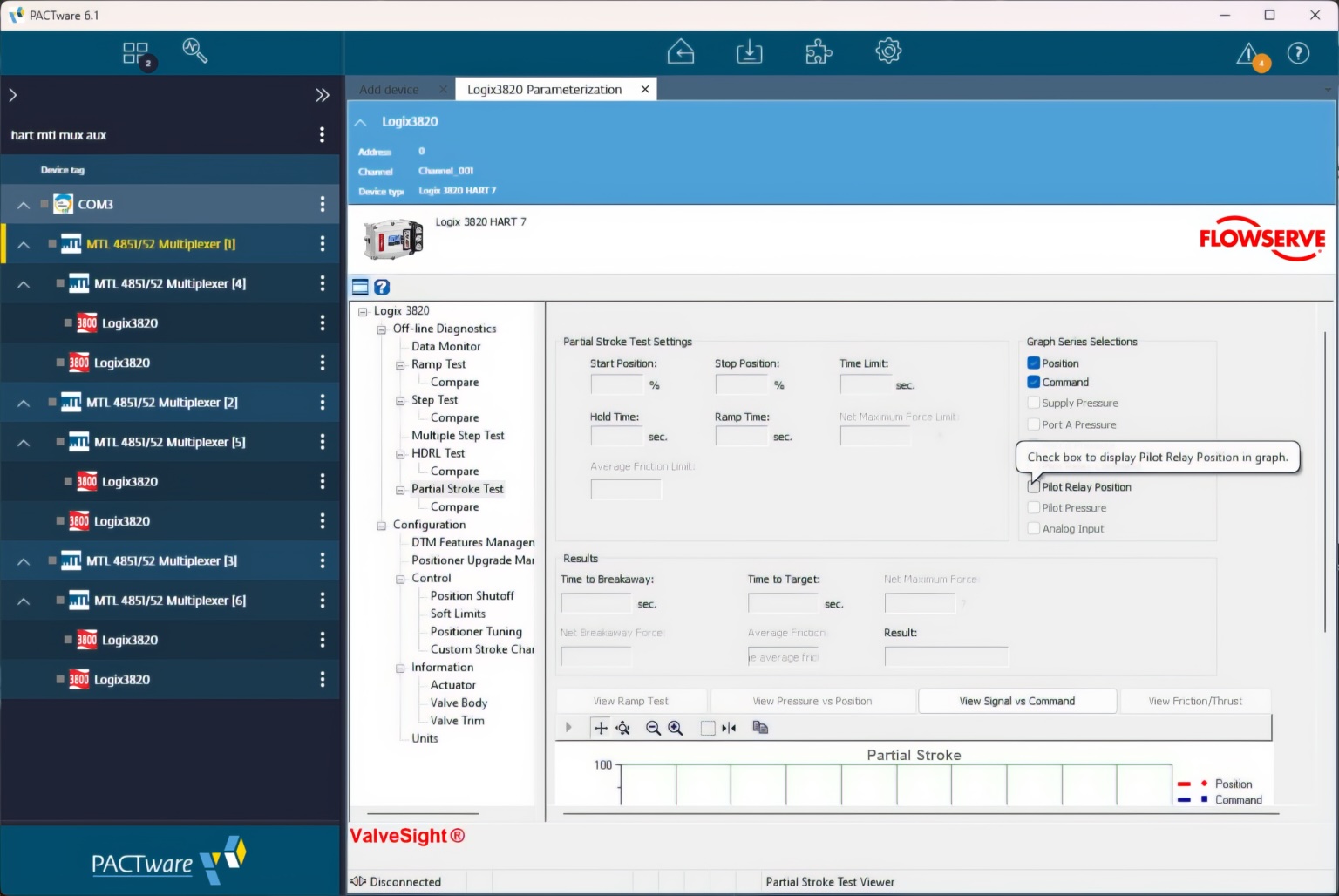Collapse MTL 4851/52 Multiplexer [2] chevron
The height and width of the screenshot is (896, 1339).
pos(24,403)
